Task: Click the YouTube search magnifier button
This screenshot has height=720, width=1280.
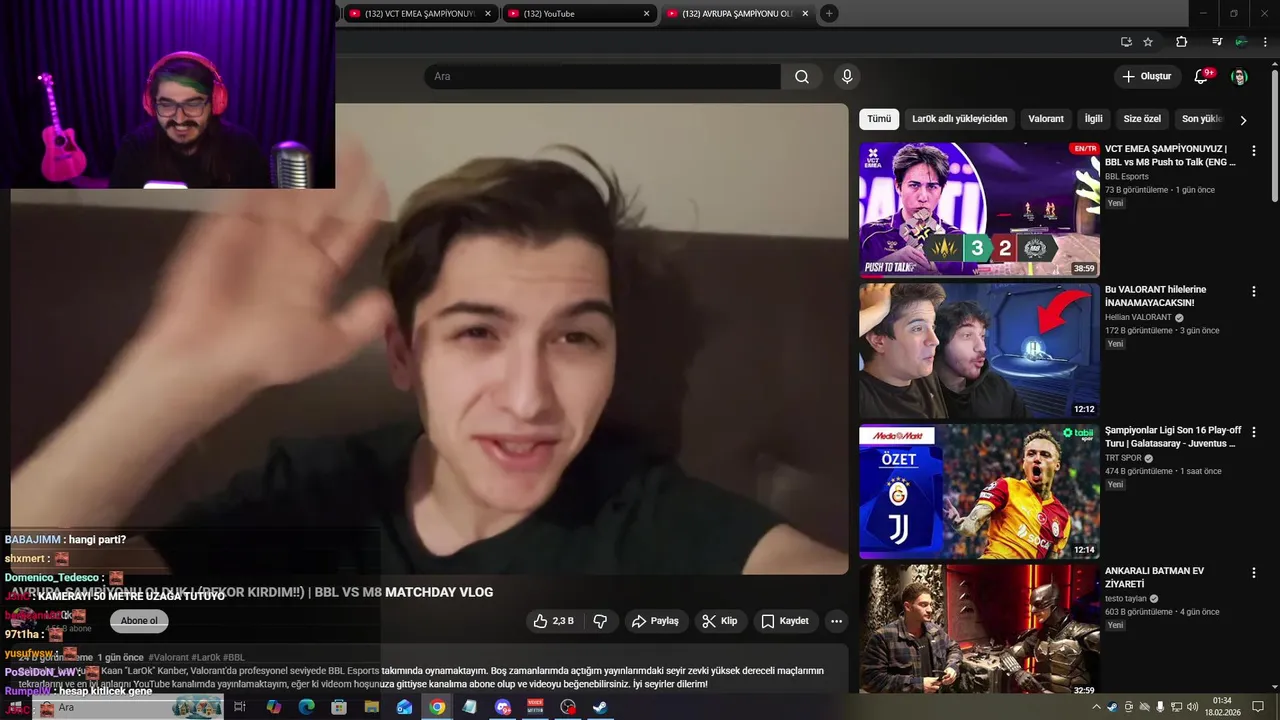Action: click(x=802, y=77)
